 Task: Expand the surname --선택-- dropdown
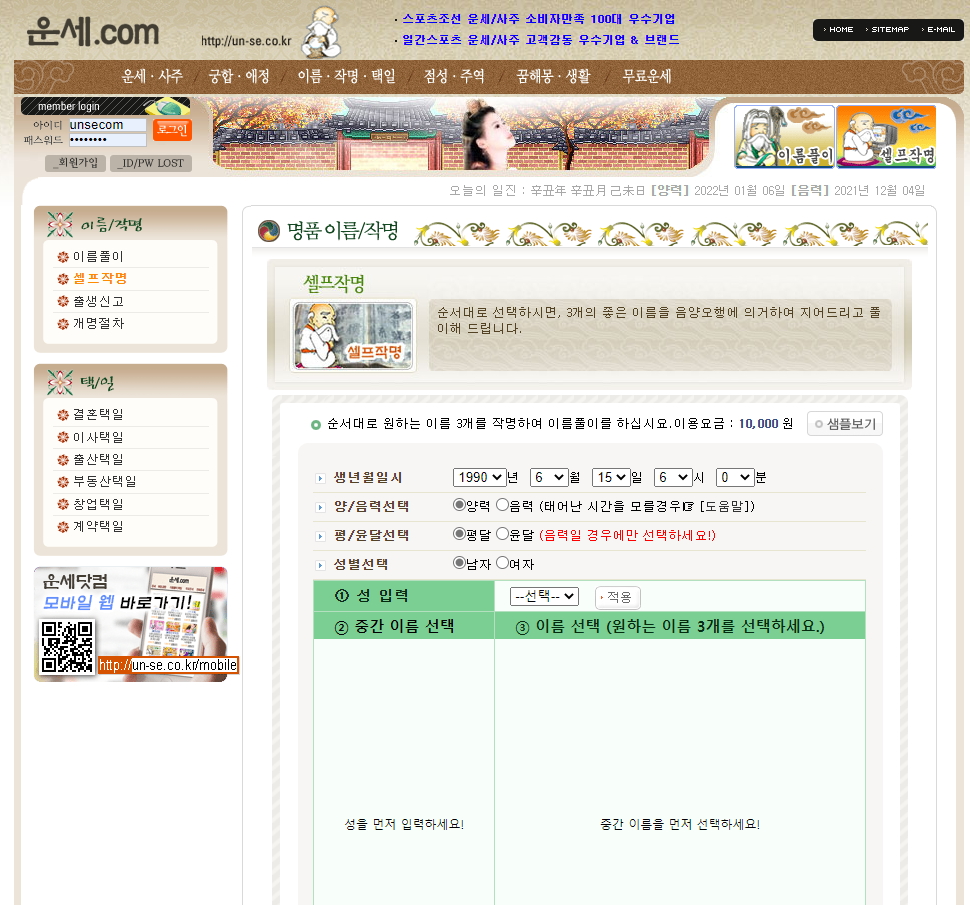point(544,596)
